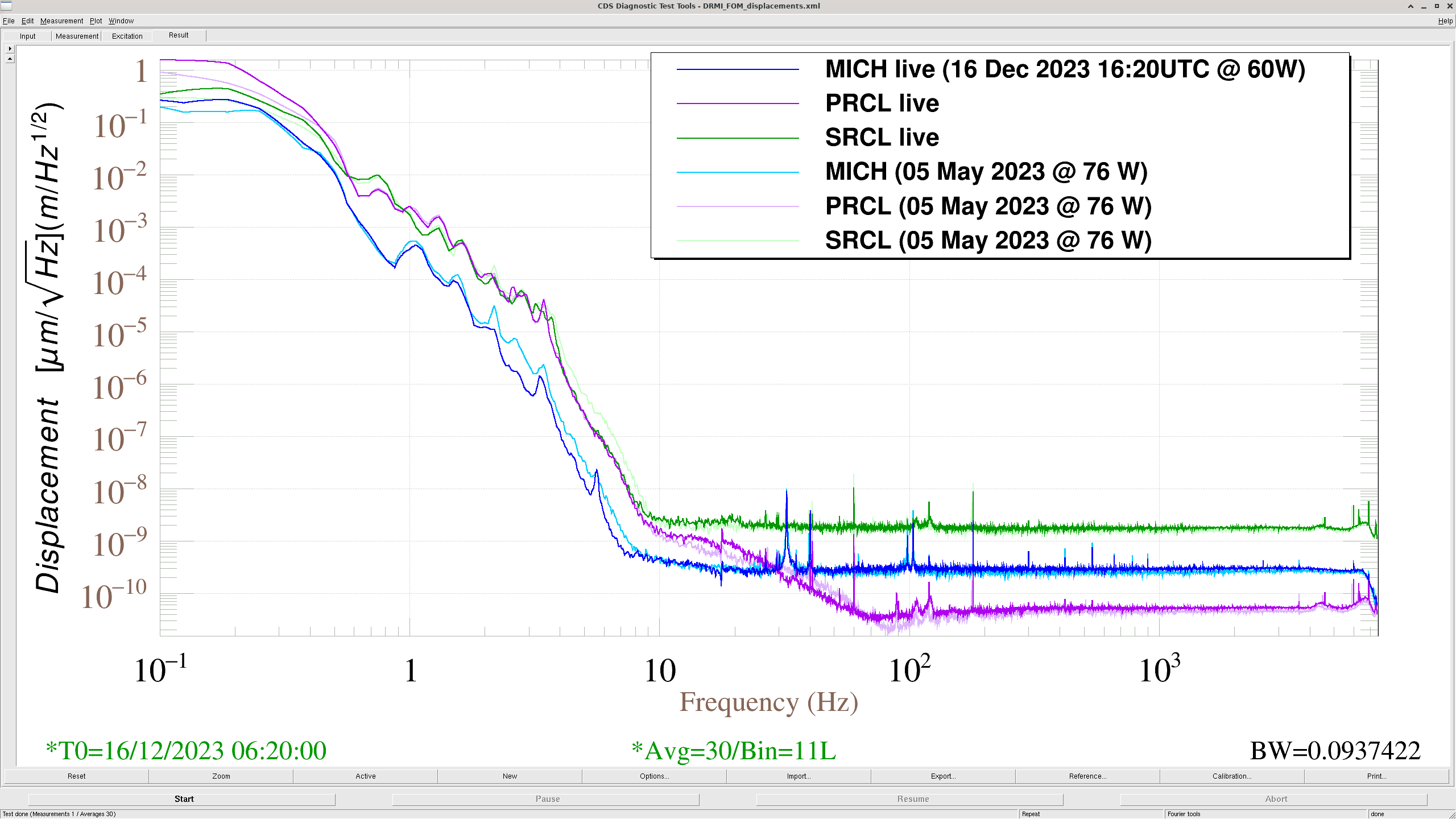1456x819 pixels.
Task: Click the Zoom button under the plot
Action: click(x=221, y=776)
